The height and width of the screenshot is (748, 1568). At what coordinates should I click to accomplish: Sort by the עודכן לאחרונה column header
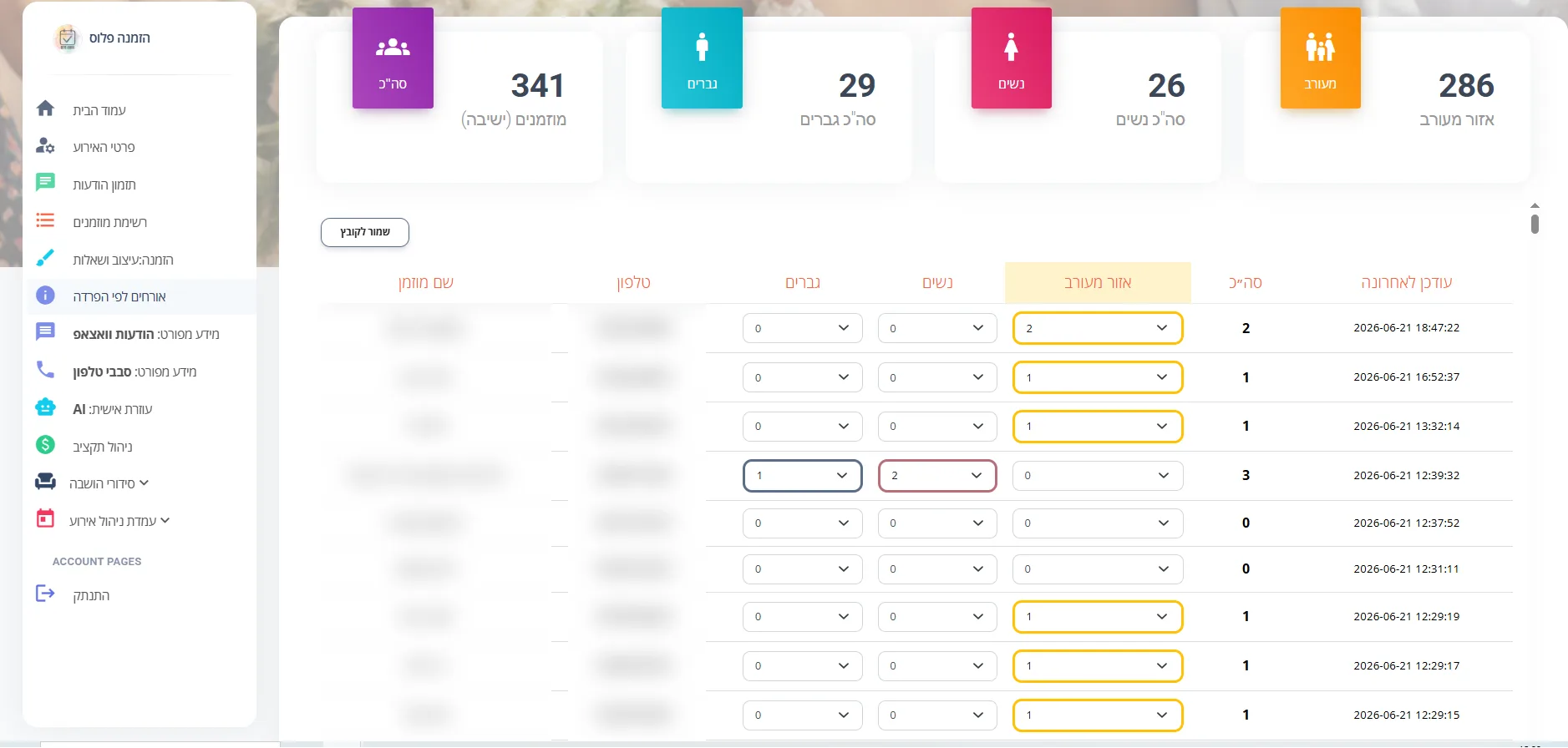1407,282
